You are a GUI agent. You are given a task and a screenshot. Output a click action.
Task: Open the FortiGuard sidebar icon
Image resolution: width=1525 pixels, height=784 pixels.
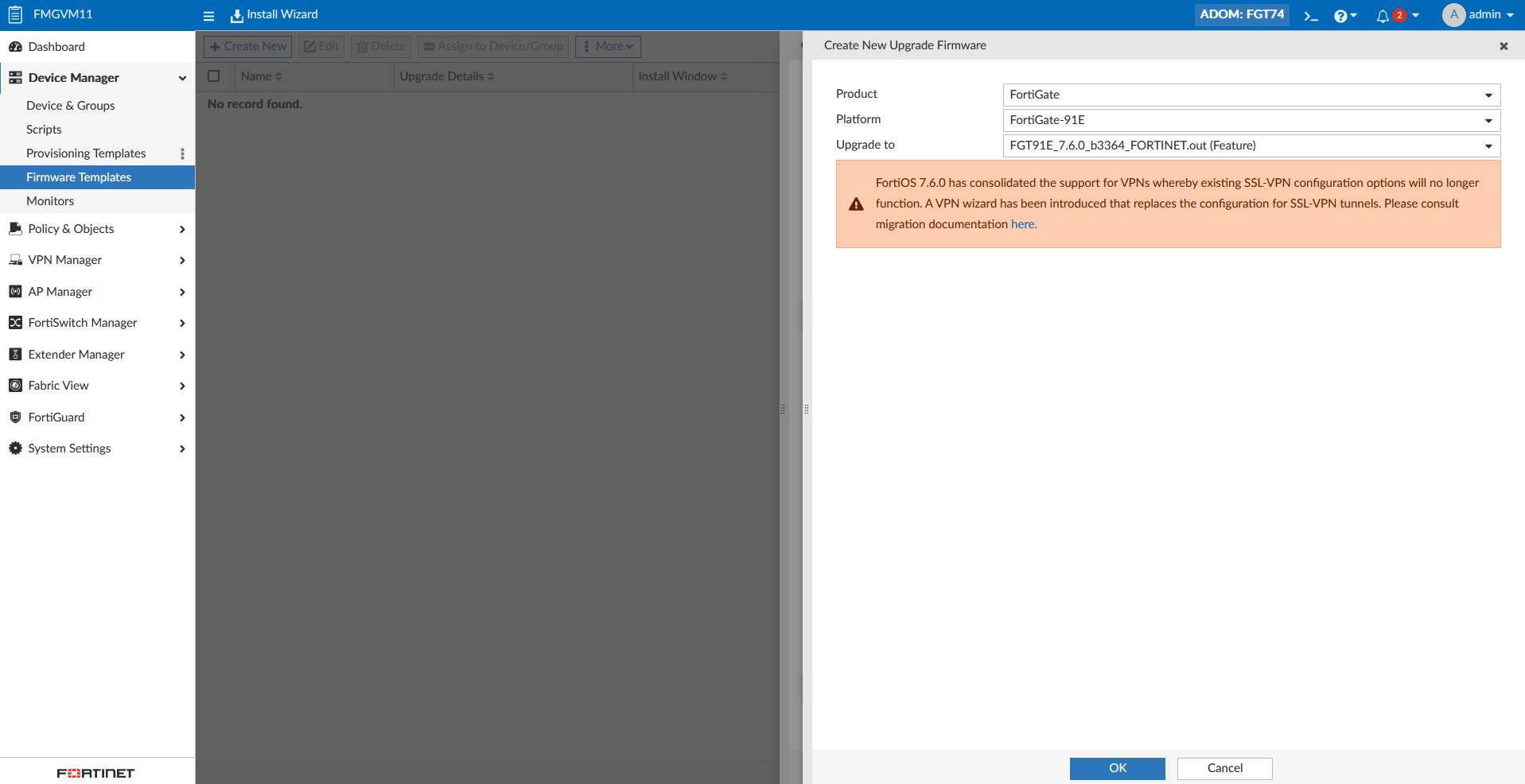(16, 417)
